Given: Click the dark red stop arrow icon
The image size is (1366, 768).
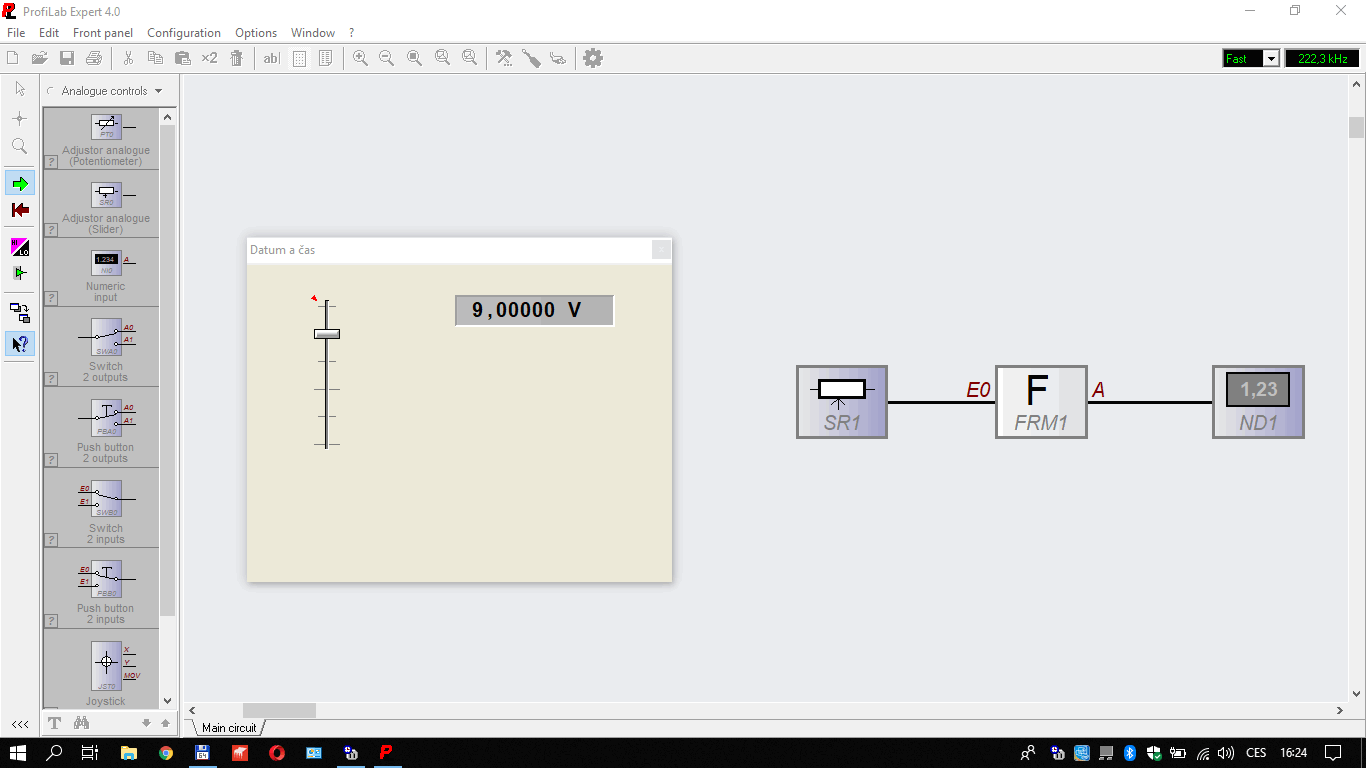Looking at the screenshot, I should (x=20, y=210).
